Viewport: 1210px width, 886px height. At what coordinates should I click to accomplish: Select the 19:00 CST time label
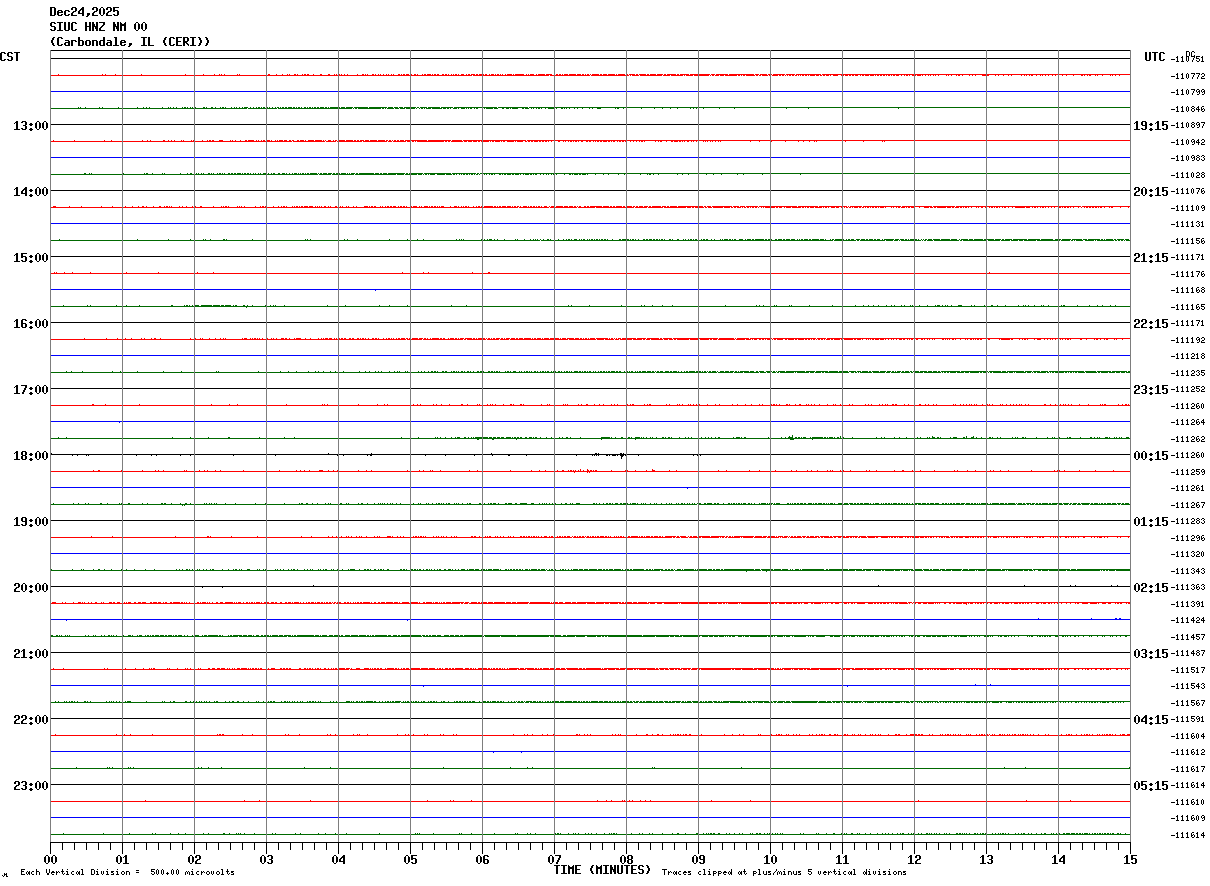tap(31, 522)
